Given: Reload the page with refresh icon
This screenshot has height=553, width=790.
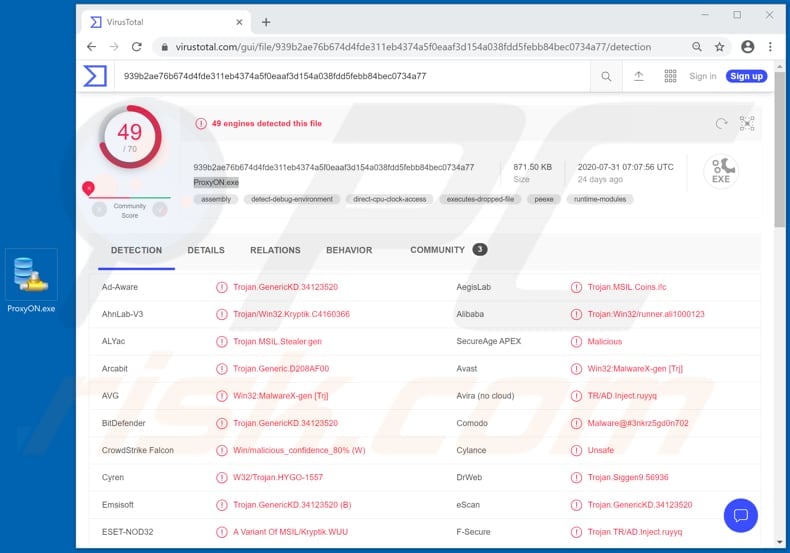Looking at the screenshot, I should pos(137,47).
